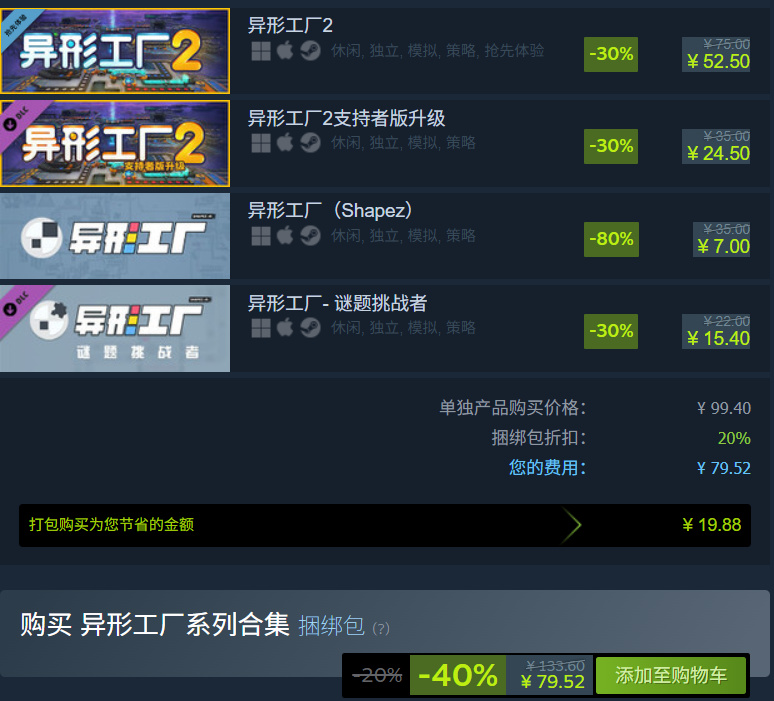774x701 pixels.
Task: Open 异形工厂 Shapez thumbnail image
Action: click(115, 235)
